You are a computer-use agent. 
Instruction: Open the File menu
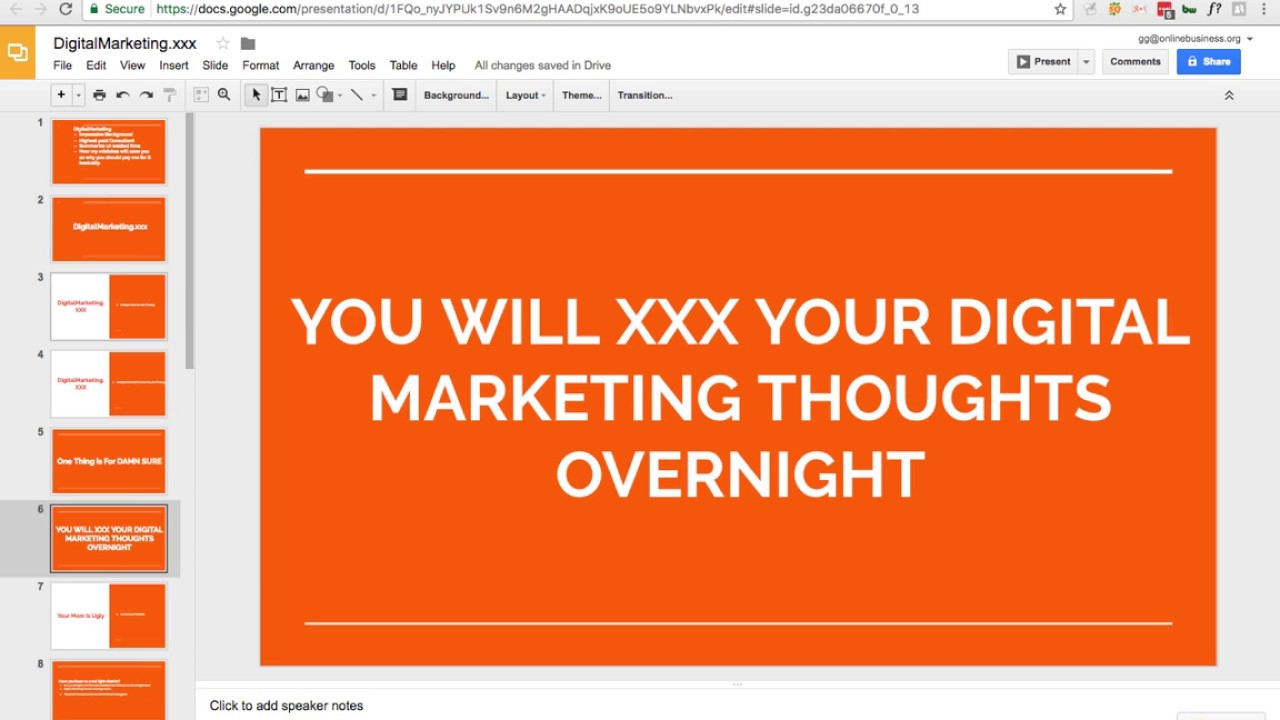pos(62,65)
